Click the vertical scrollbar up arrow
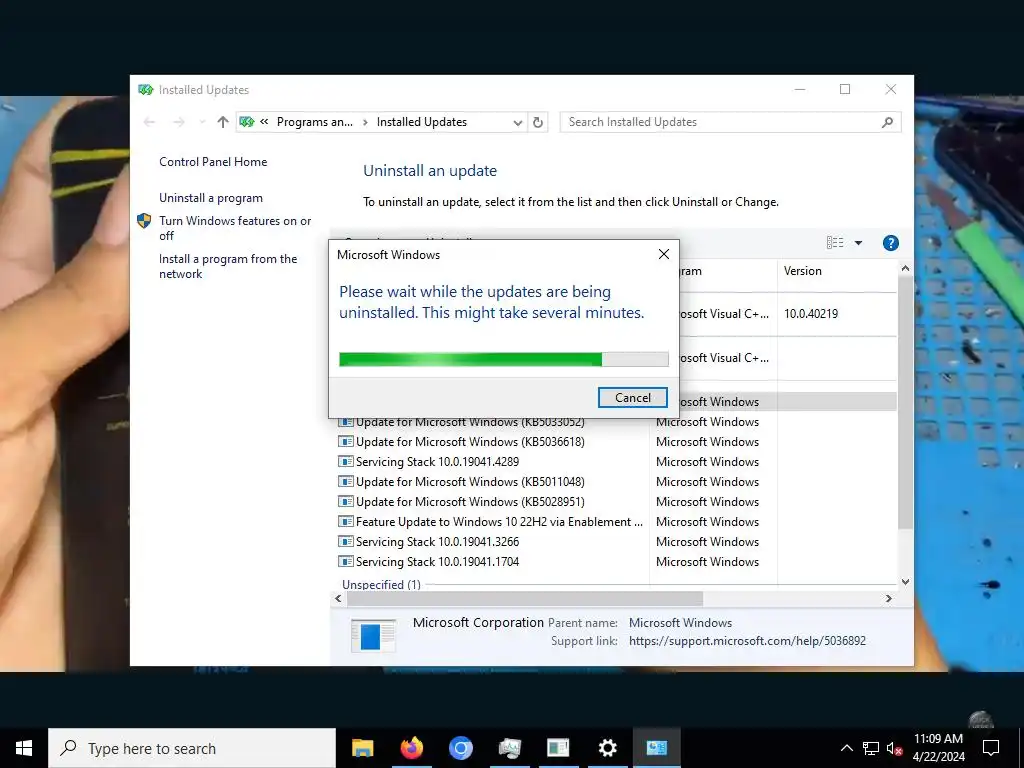This screenshot has height=768, width=1024. pyautogui.click(x=905, y=268)
